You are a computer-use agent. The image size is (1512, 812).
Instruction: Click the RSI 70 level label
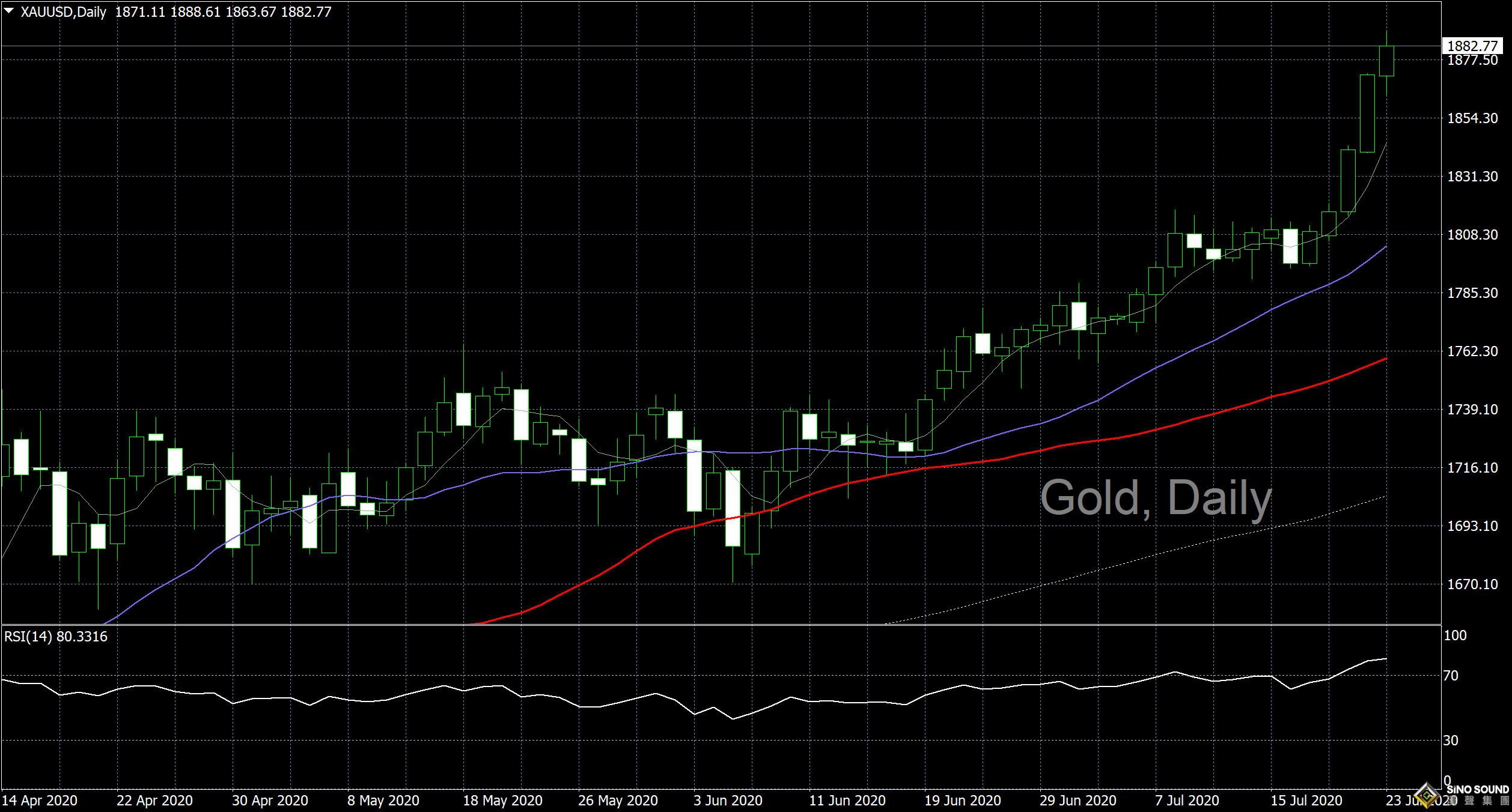click(1451, 676)
